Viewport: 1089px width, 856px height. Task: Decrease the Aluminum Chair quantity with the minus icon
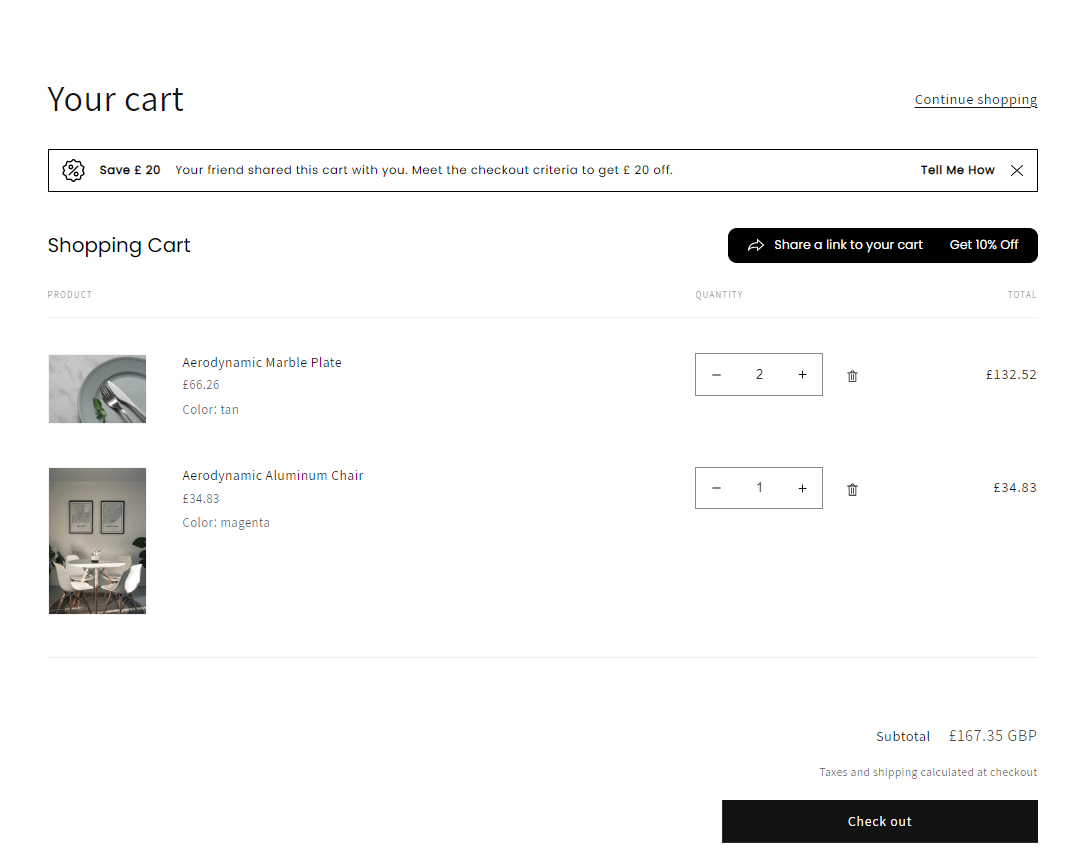[x=716, y=488]
